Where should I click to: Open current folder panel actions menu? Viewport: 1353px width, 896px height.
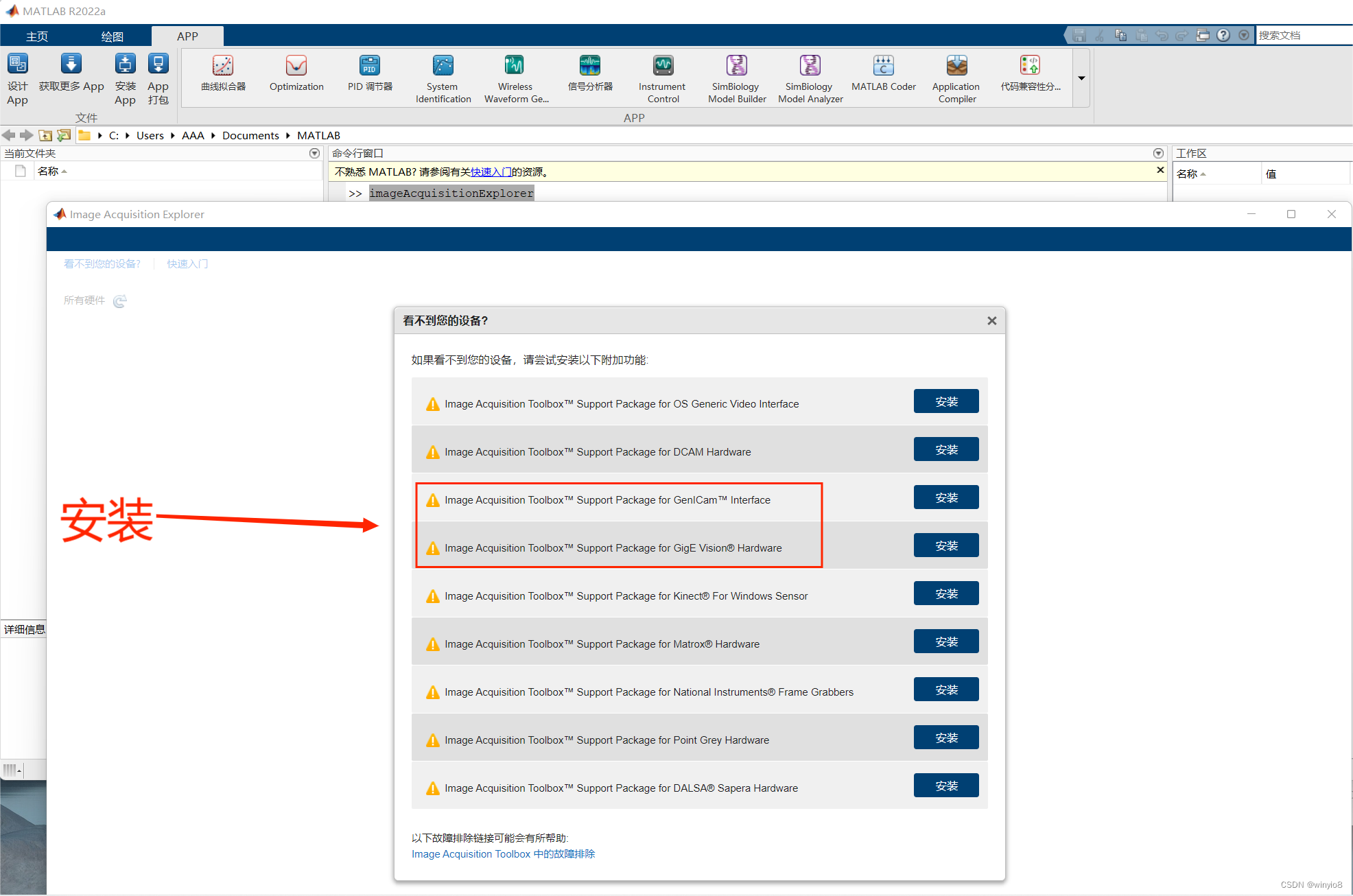(314, 154)
